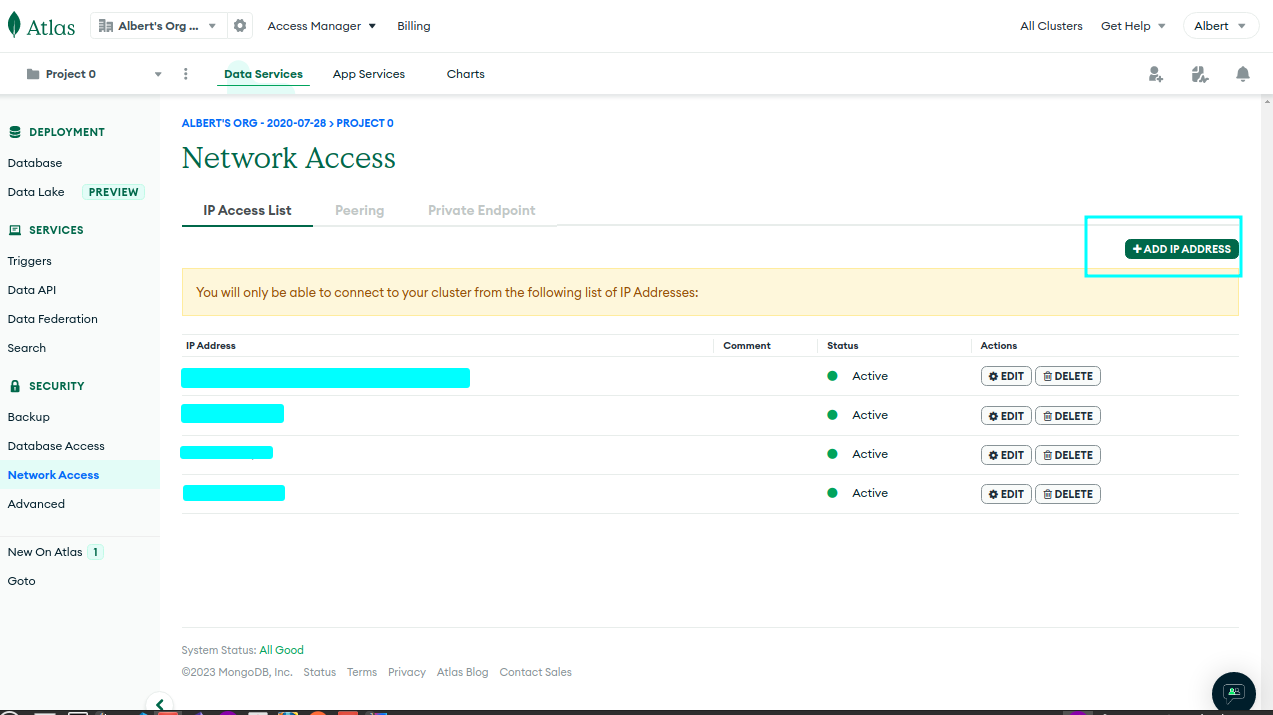Click the invite user icon
Image resolution: width=1273 pixels, height=715 pixels.
pos(1156,74)
